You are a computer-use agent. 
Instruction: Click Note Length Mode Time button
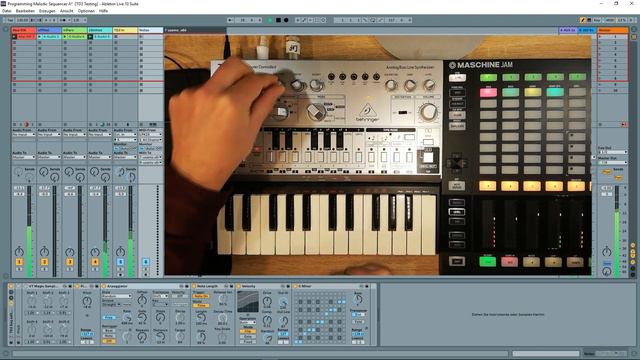[201, 305]
